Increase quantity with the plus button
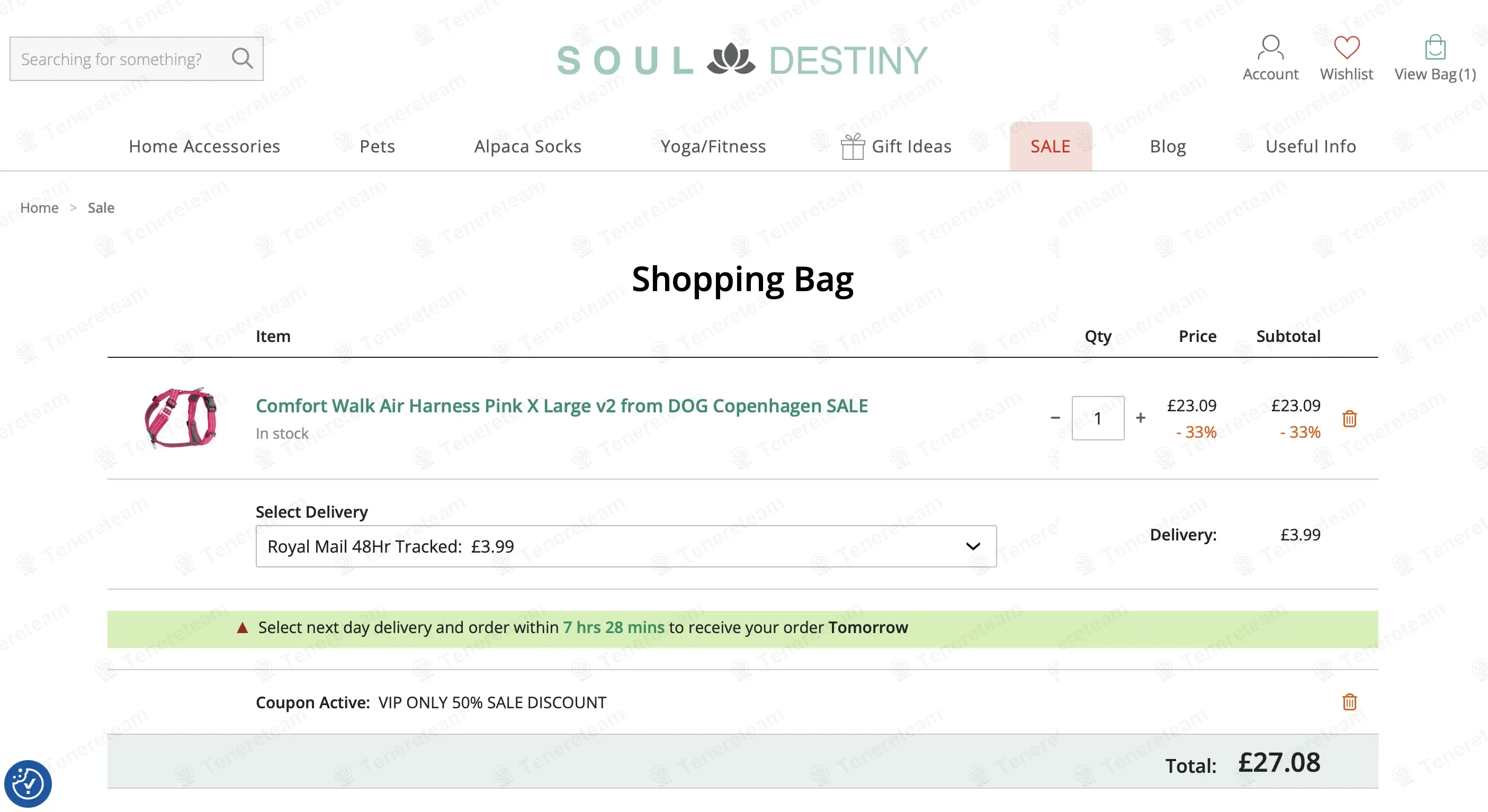Viewport: 1488px width, 812px height. [1140, 418]
